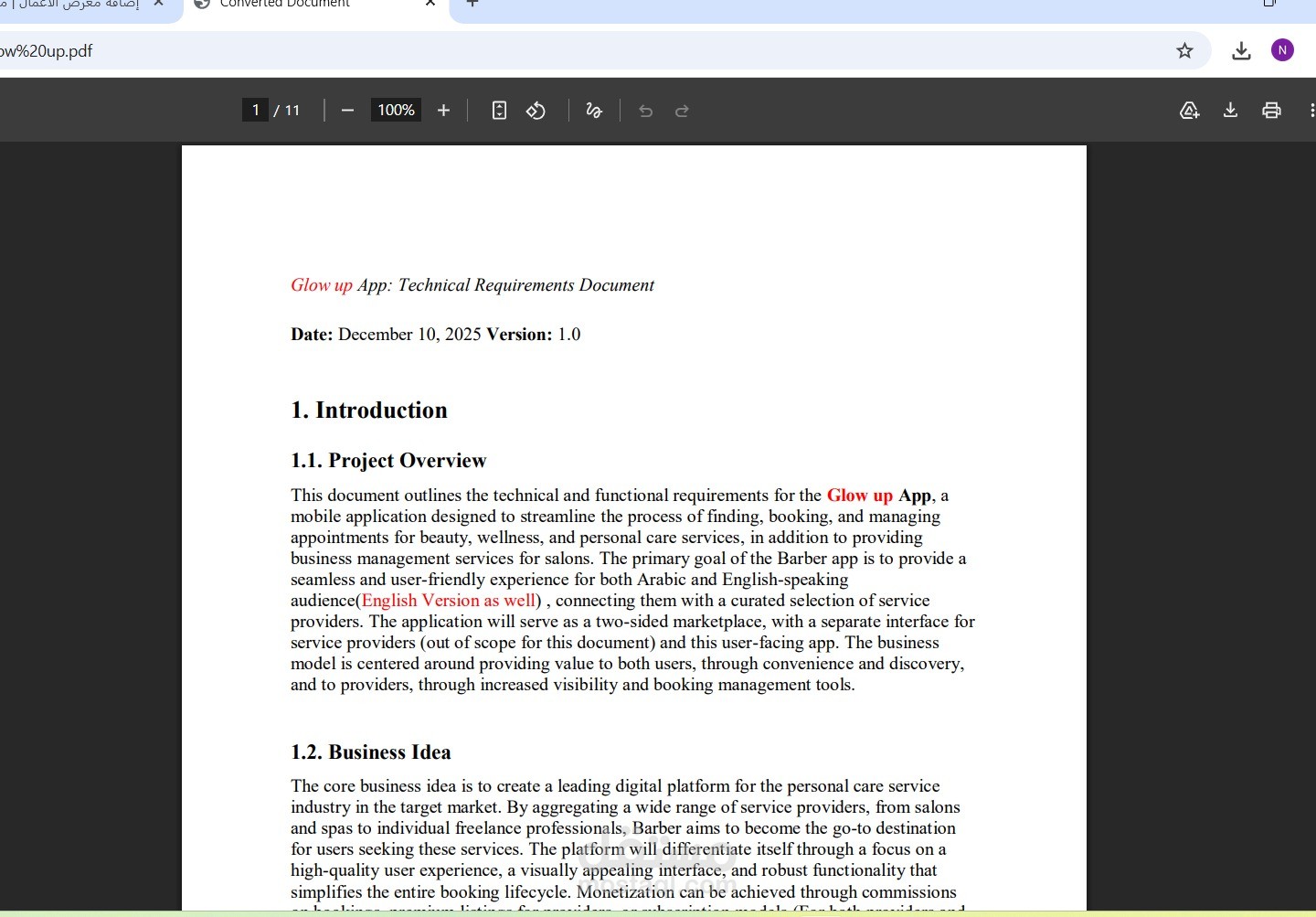1316x917 pixels.
Task: Close the Arabic-titled browser tab
Action: tap(158, 4)
